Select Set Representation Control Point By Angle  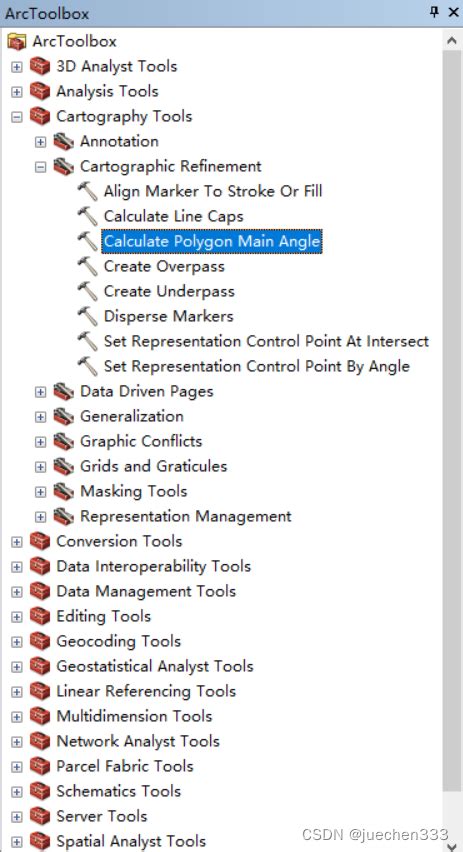[x=256, y=366]
